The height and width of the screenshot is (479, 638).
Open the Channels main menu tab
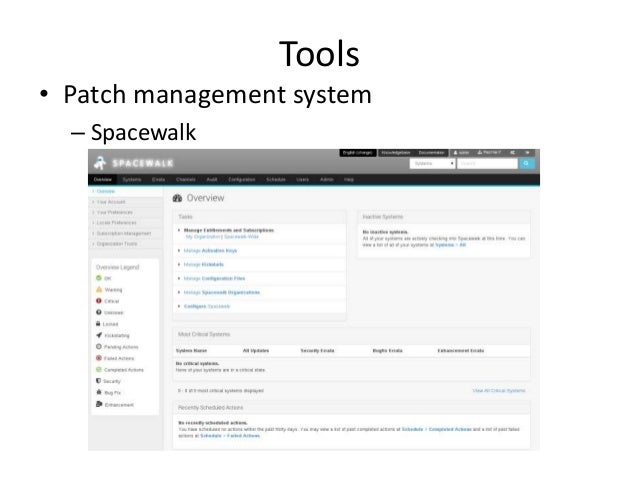pyautogui.click(x=186, y=179)
